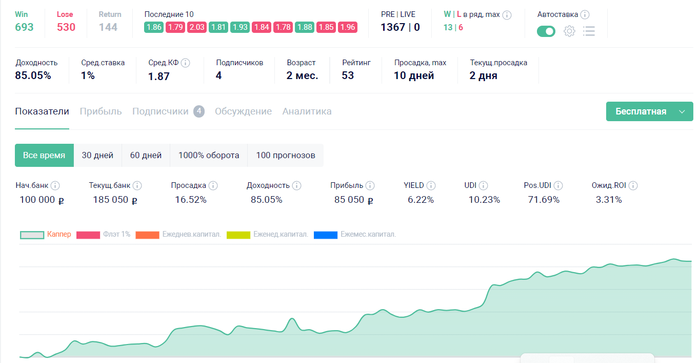Click the 185 050 ₽ current bank value
Image resolution: width=700 pixels, height=363 pixels.
[x=115, y=200]
